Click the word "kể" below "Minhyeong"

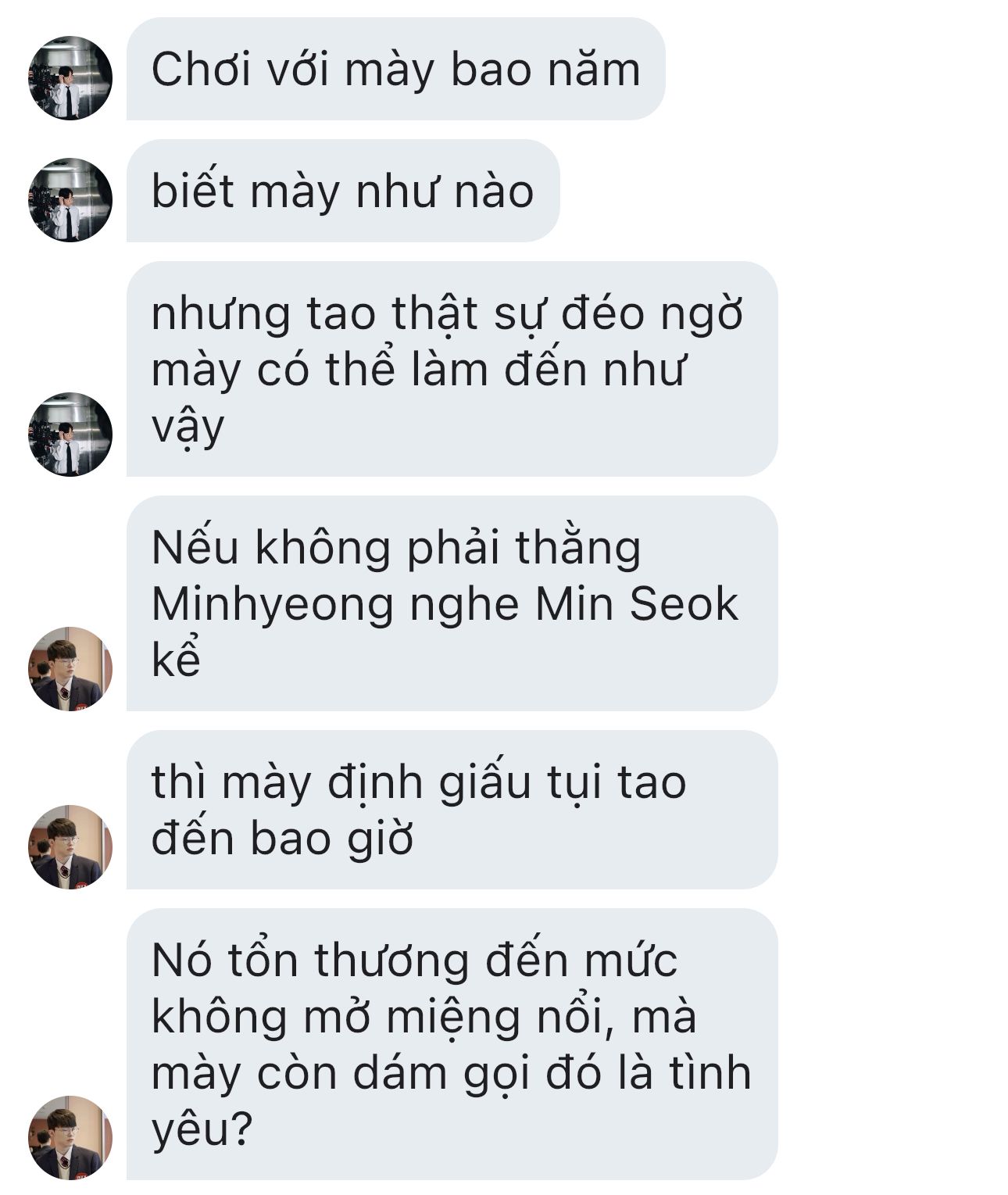tap(176, 658)
